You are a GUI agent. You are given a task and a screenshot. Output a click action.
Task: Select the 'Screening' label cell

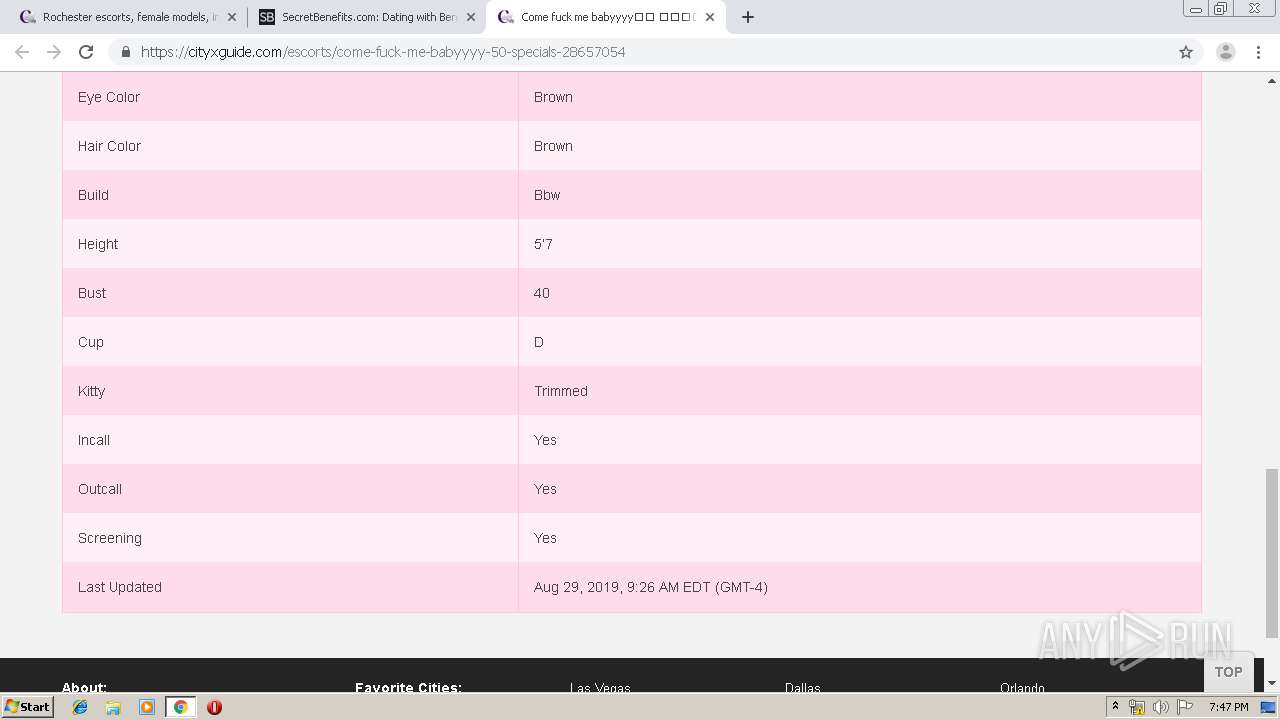coord(290,538)
